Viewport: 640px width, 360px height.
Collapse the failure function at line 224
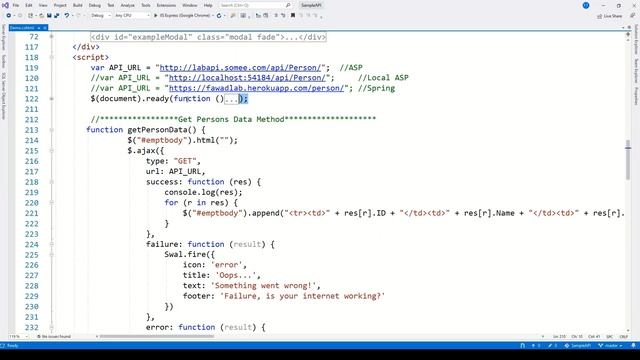tap(51, 244)
